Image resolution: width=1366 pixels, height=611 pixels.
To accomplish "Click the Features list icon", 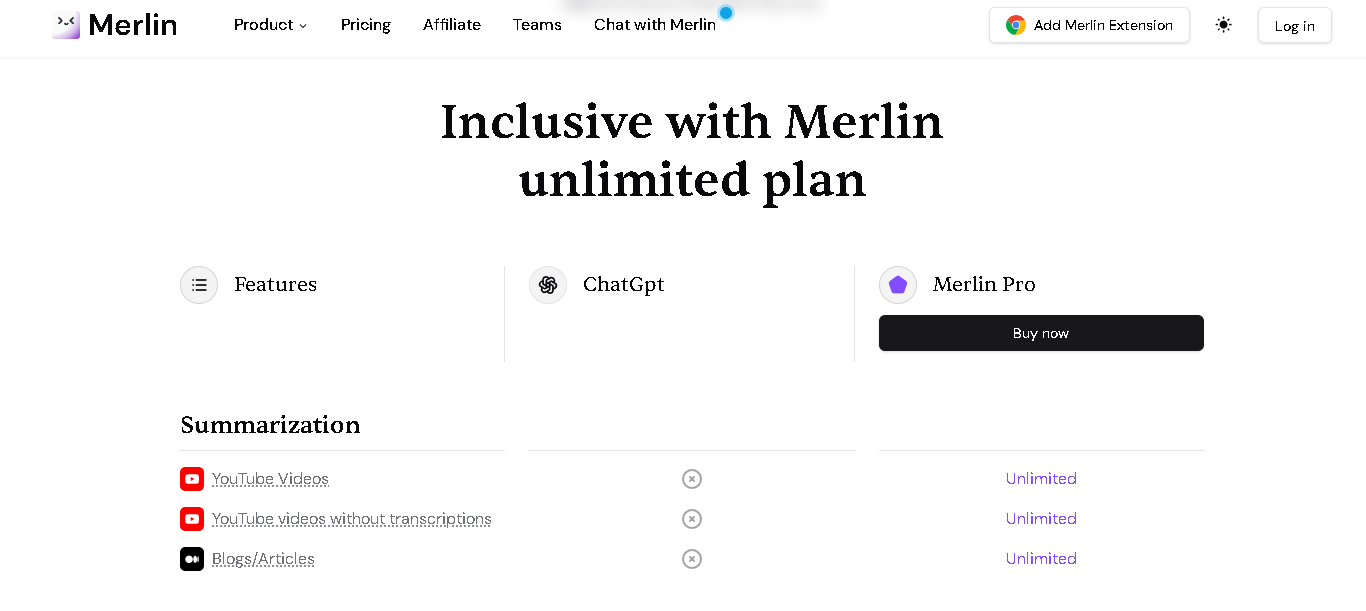I will 199,285.
